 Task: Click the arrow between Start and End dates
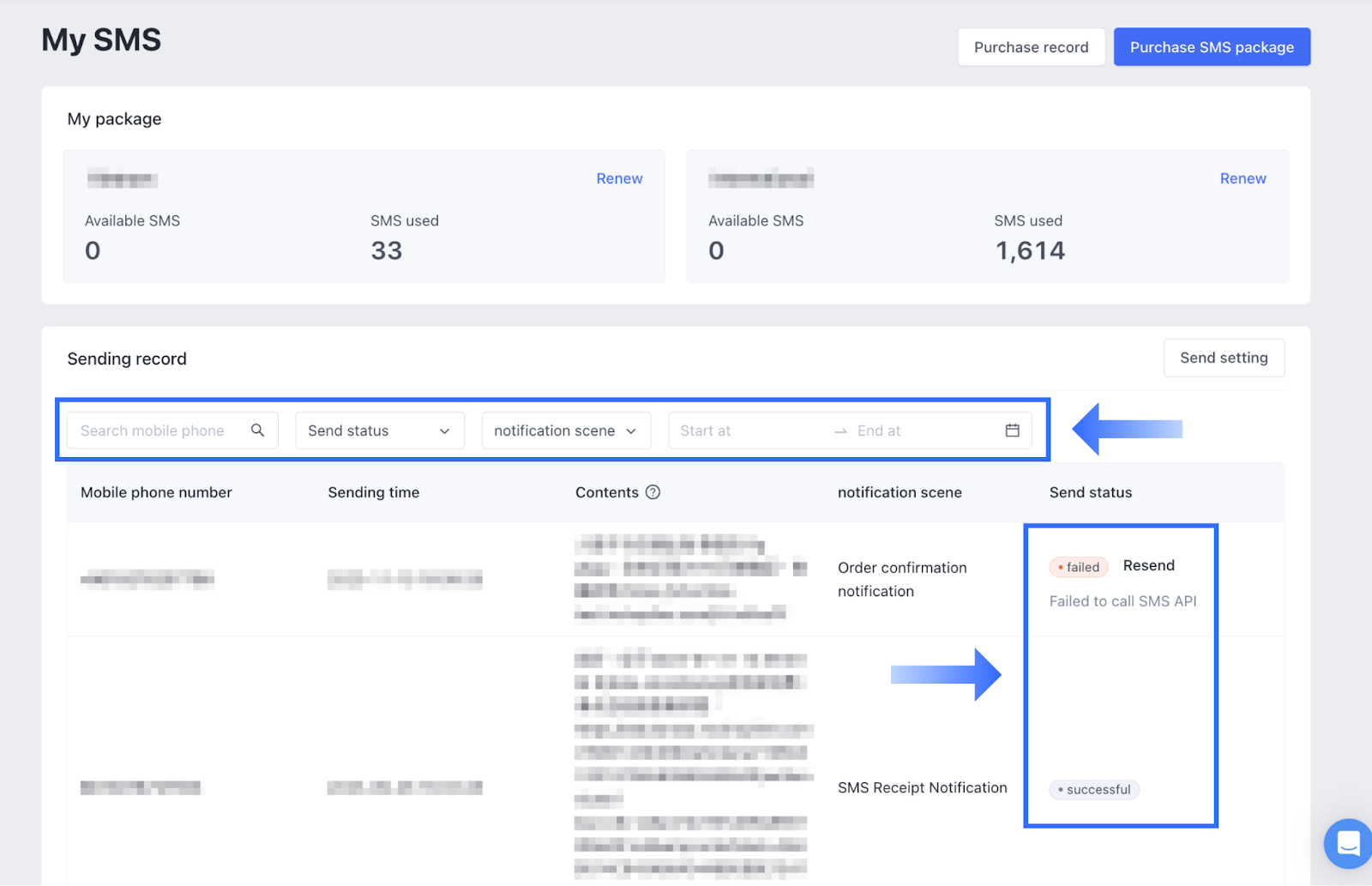(x=840, y=431)
